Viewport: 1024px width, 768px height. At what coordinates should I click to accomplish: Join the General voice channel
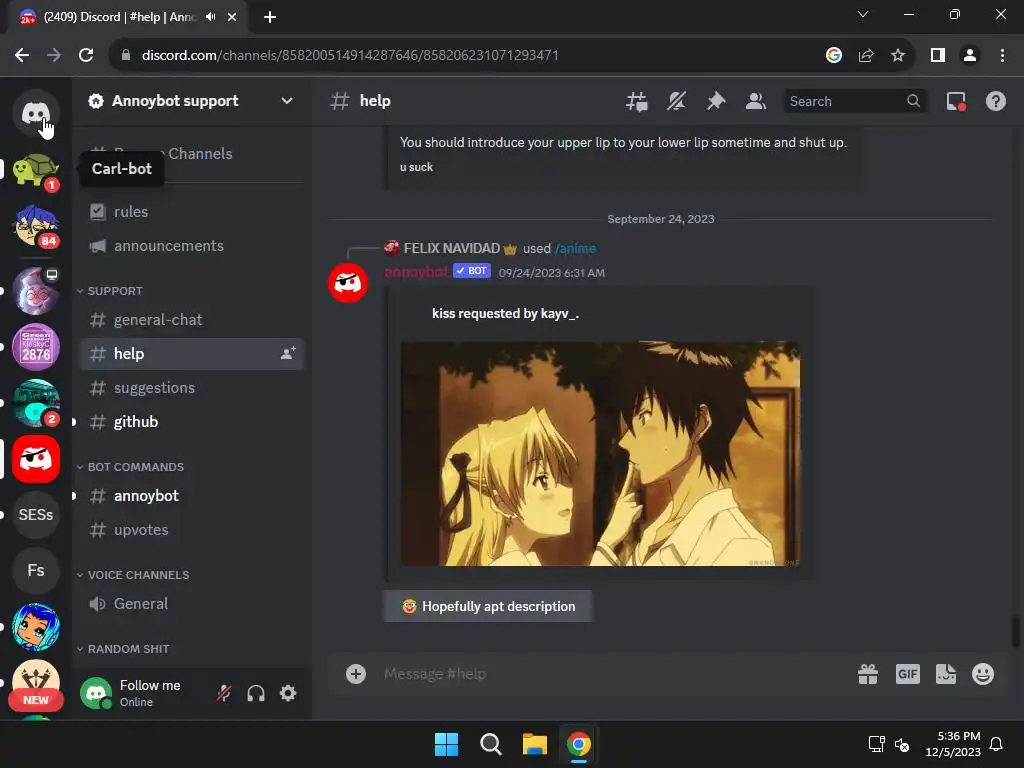pos(192,603)
